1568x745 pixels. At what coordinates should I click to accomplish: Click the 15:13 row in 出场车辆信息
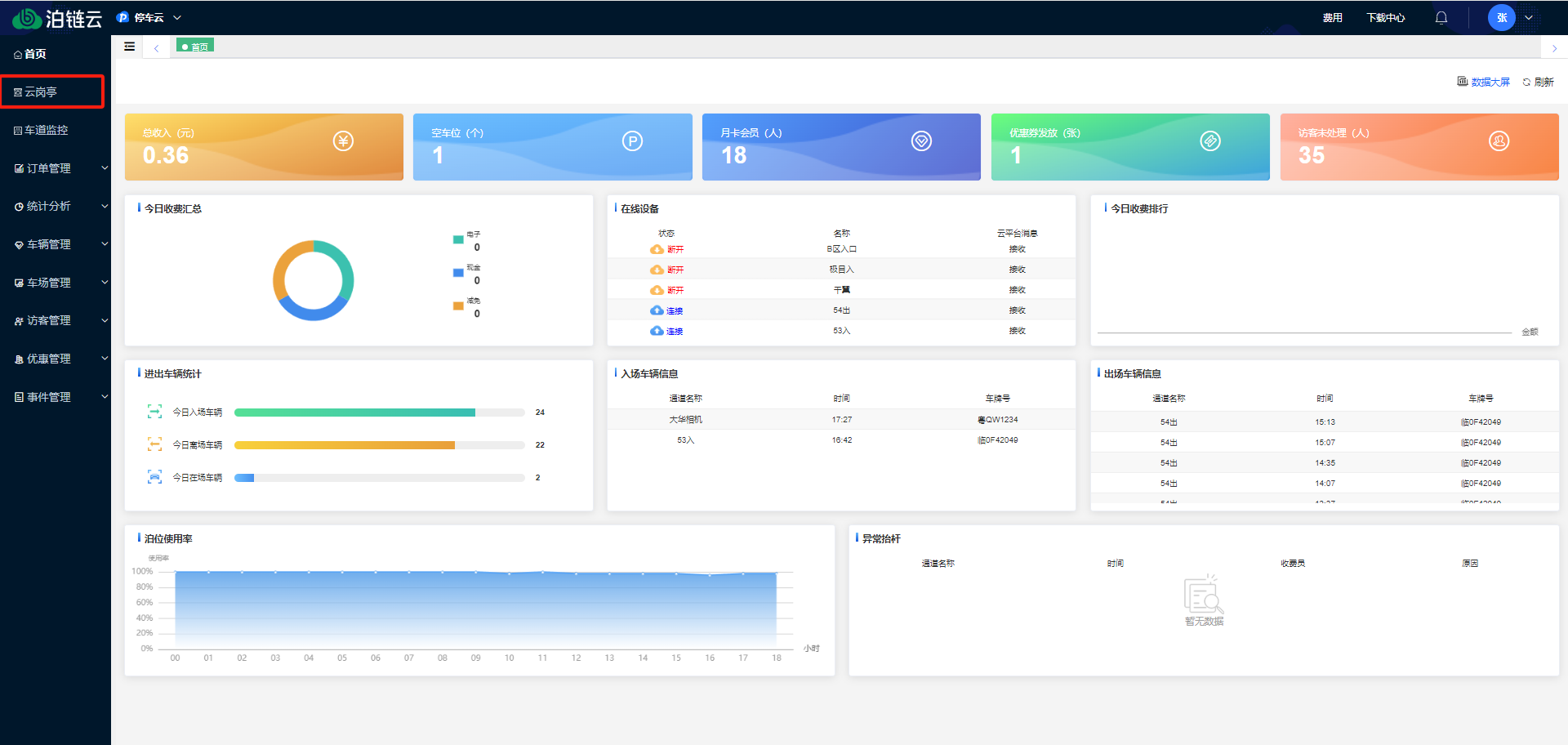(1325, 422)
